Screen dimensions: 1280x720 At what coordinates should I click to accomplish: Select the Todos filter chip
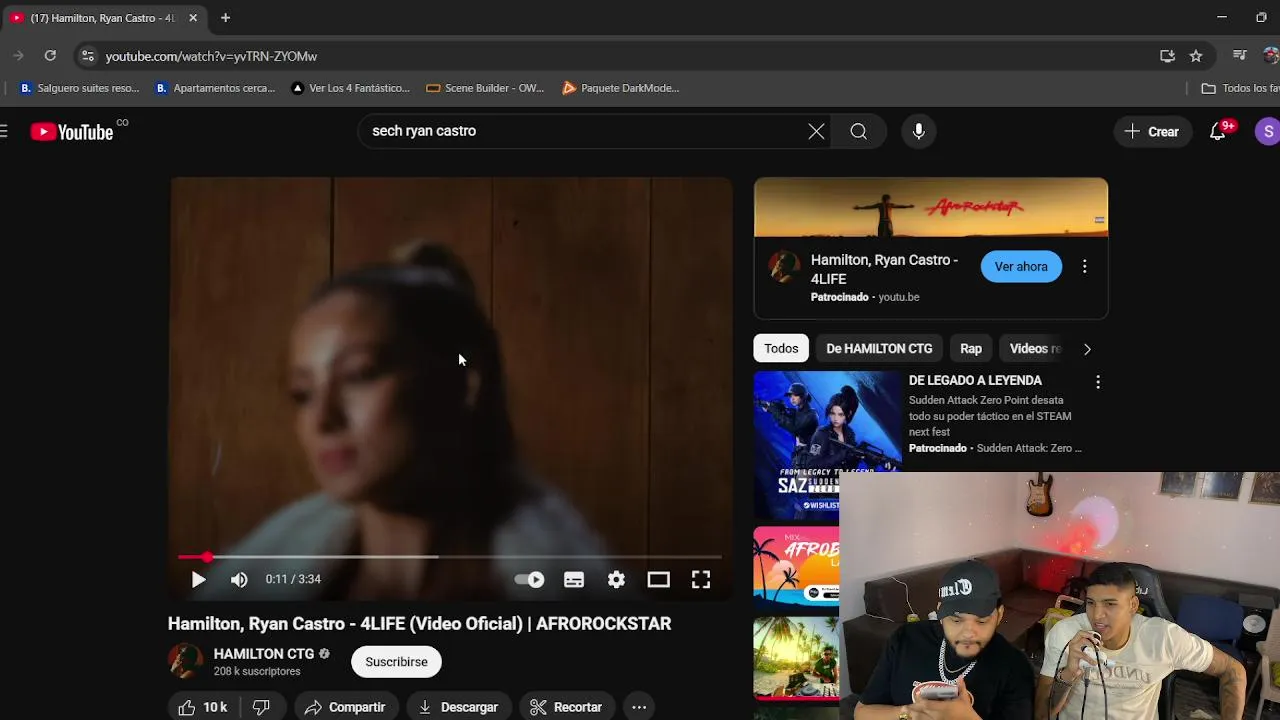(x=781, y=349)
